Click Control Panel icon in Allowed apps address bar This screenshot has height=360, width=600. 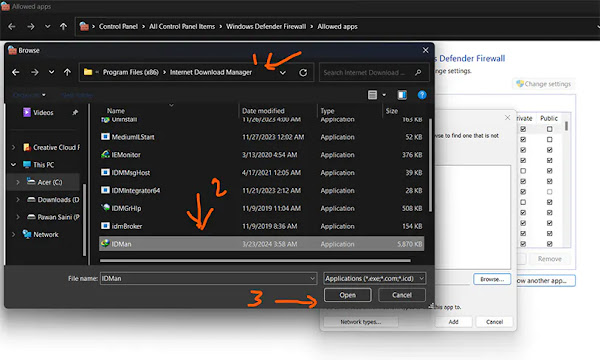coord(84,26)
